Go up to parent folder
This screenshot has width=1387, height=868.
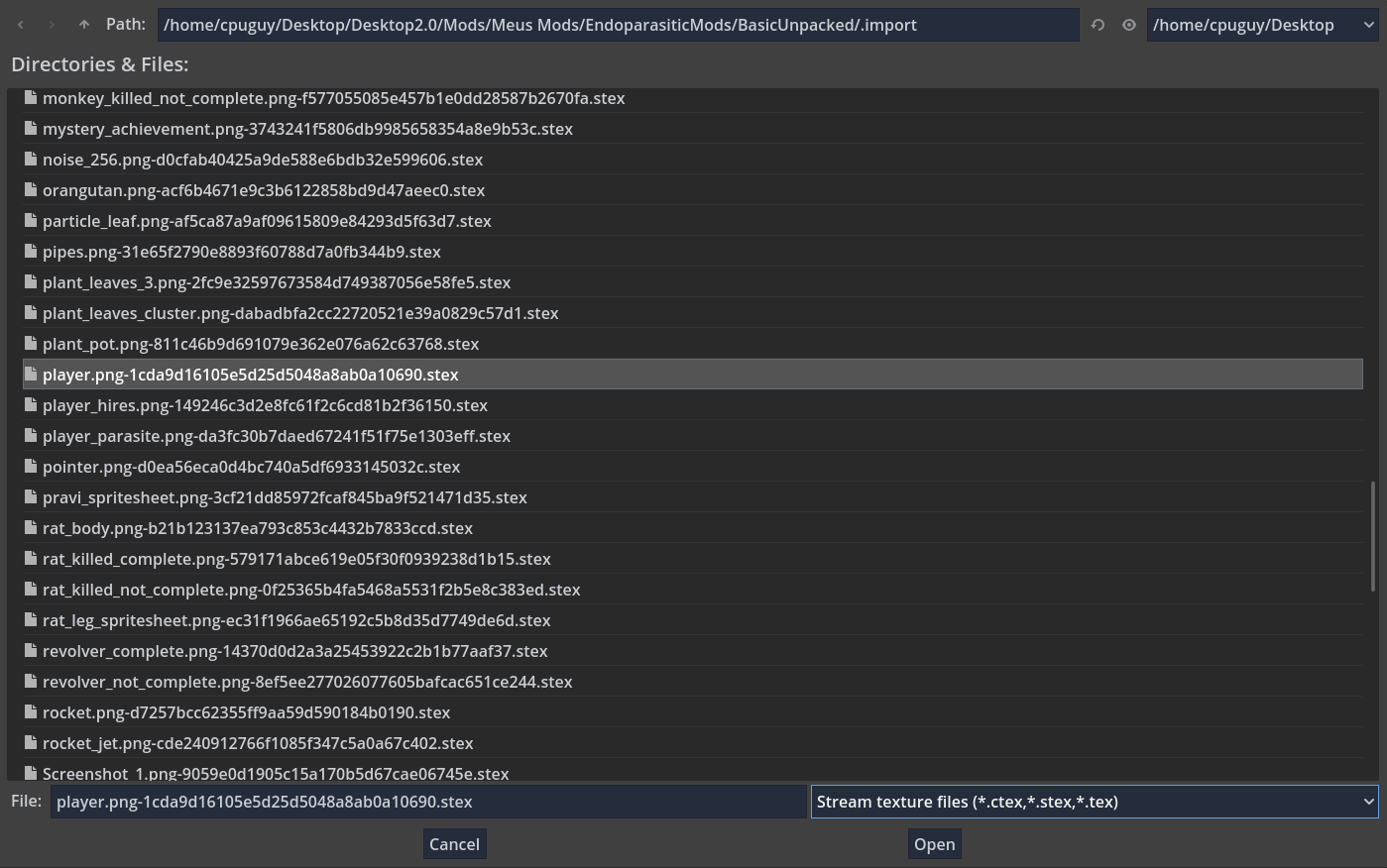click(84, 25)
